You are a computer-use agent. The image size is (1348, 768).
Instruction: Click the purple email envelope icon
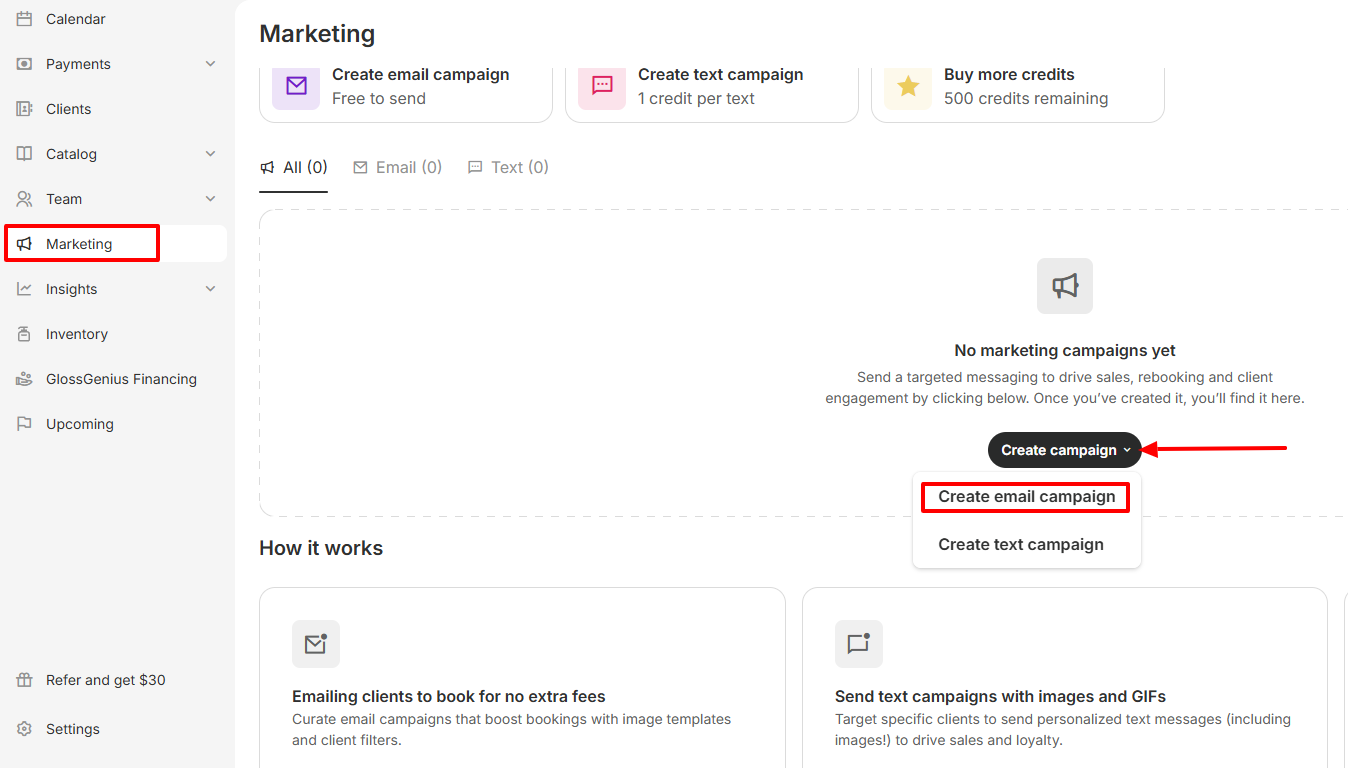[296, 86]
